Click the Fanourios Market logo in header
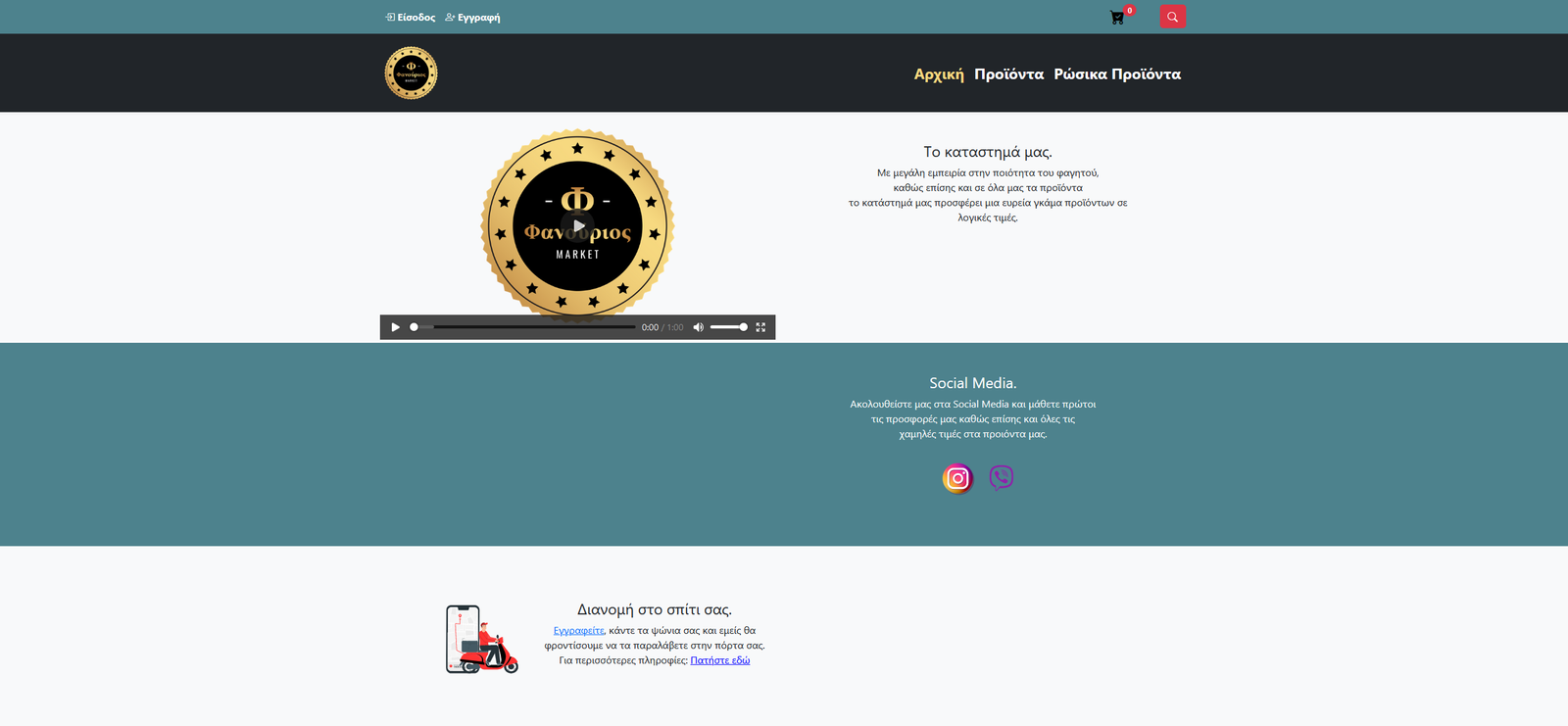 (411, 73)
